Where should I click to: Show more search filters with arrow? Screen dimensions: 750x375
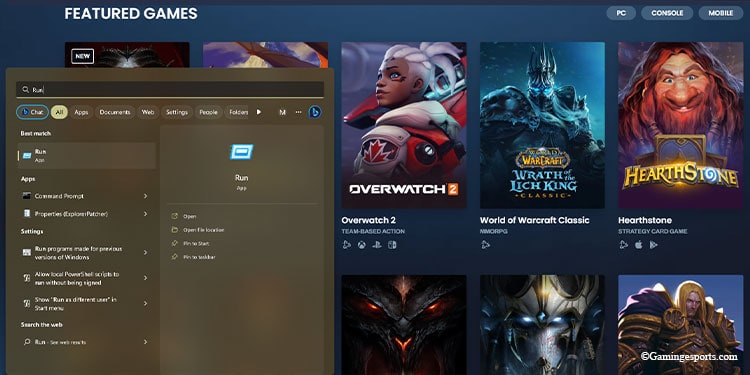(x=259, y=112)
